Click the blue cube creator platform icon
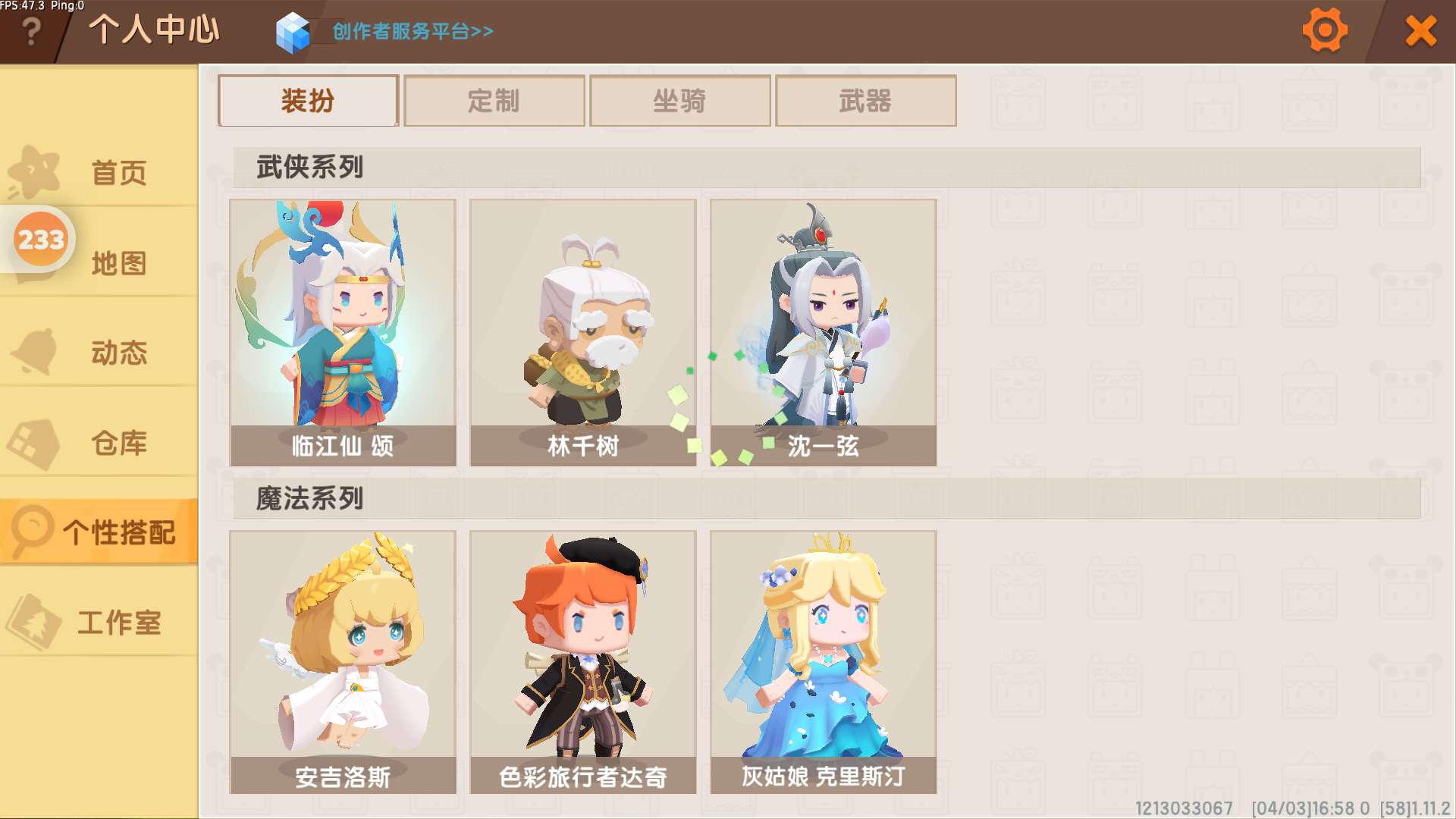 [293, 33]
